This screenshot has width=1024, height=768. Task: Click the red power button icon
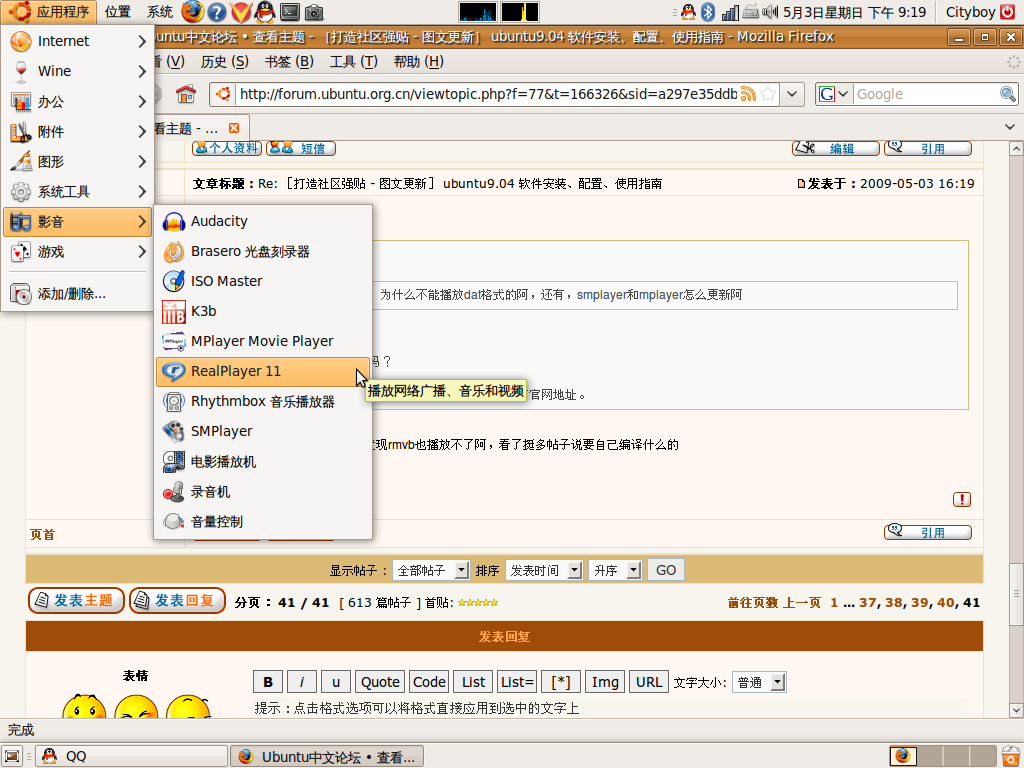click(x=1008, y=12)
